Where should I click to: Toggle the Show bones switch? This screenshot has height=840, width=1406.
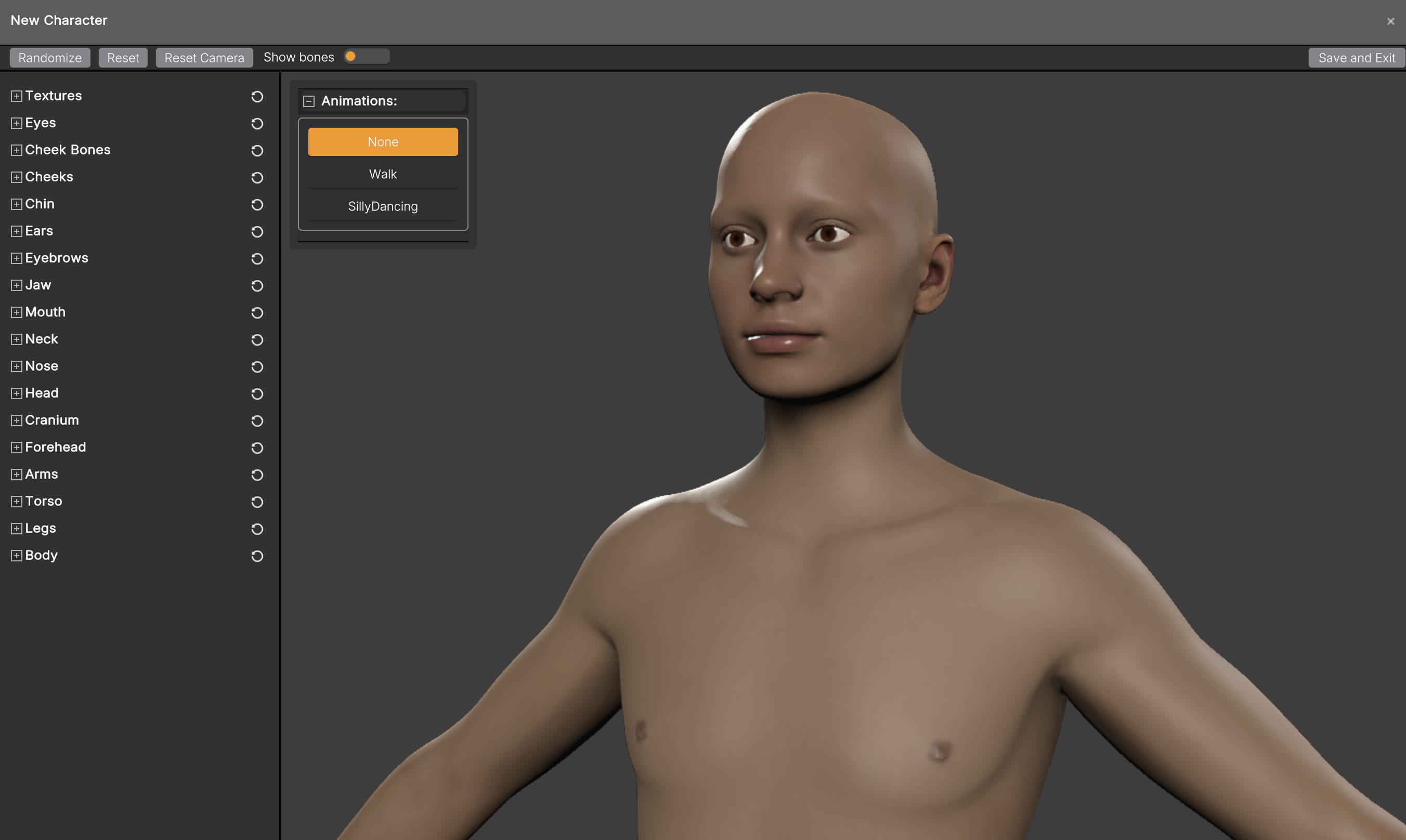[x=367, y=57]
